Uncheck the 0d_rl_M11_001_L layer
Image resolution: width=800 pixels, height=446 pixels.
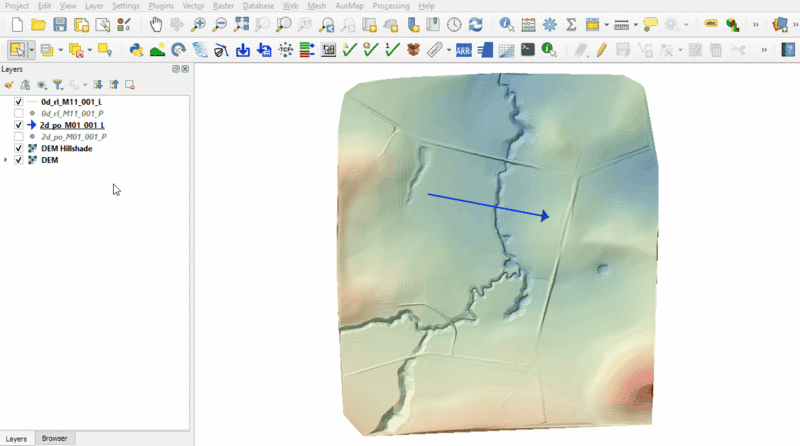[19, 102]
